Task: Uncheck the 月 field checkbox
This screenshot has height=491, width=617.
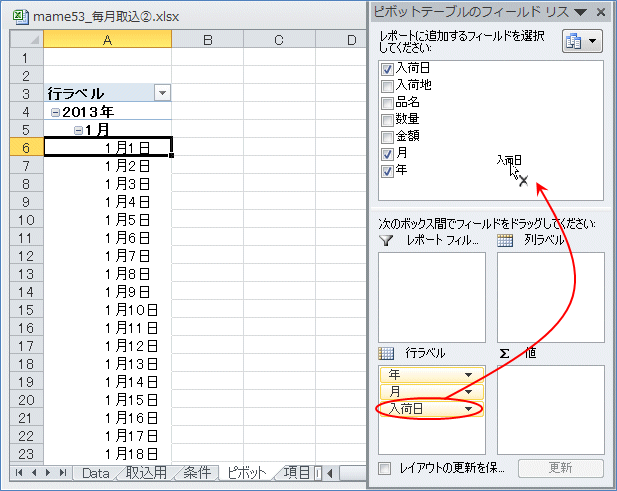Action: [387, 154]
